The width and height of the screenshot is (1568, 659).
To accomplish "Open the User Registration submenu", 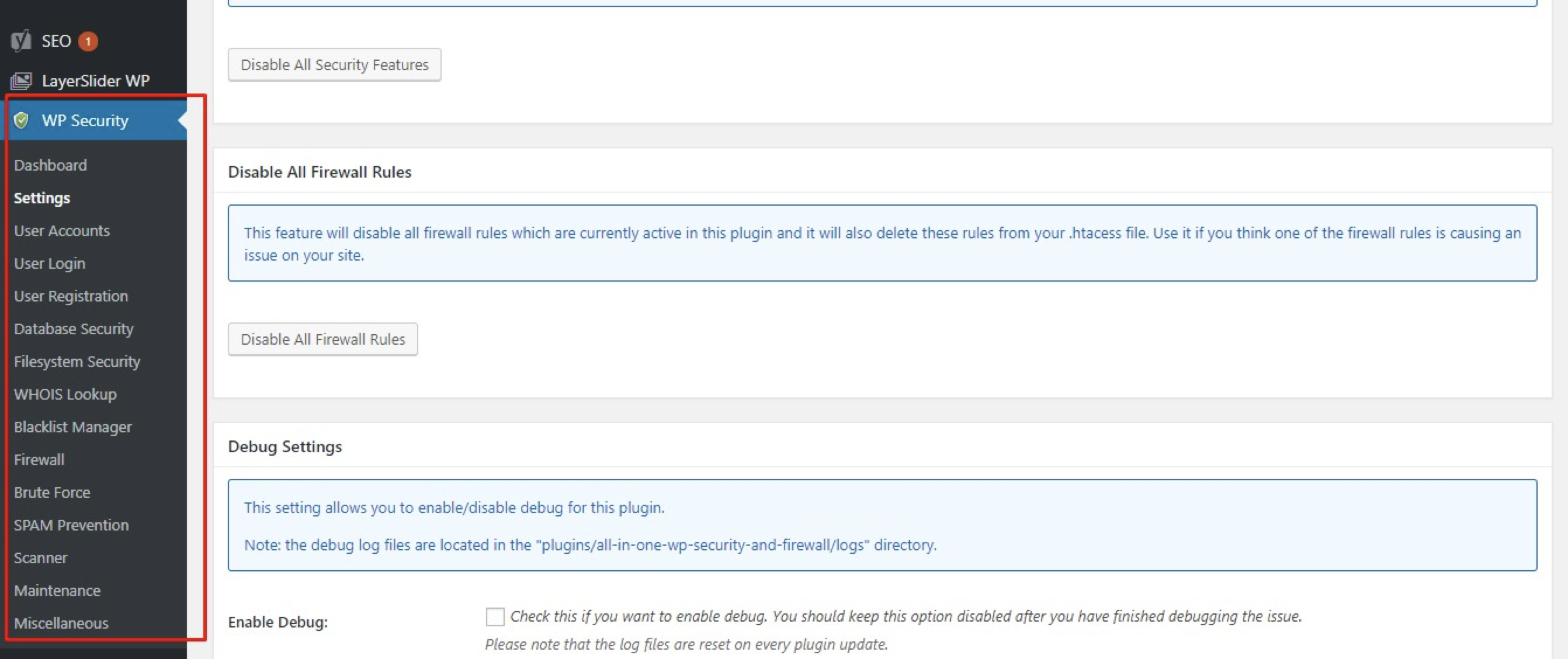I will coord(71,296).
